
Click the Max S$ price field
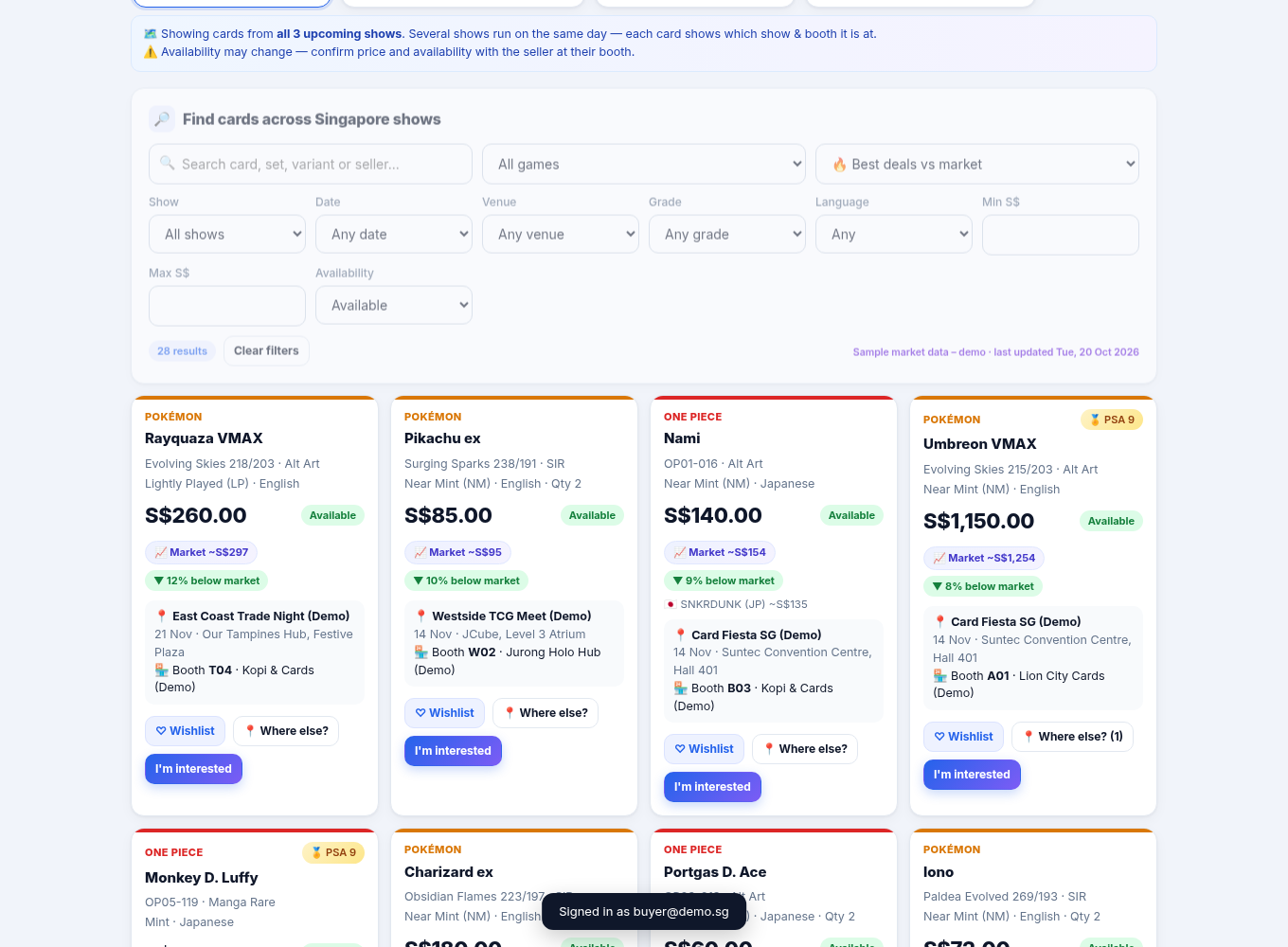pyautogui.click(x=227, y=305)
